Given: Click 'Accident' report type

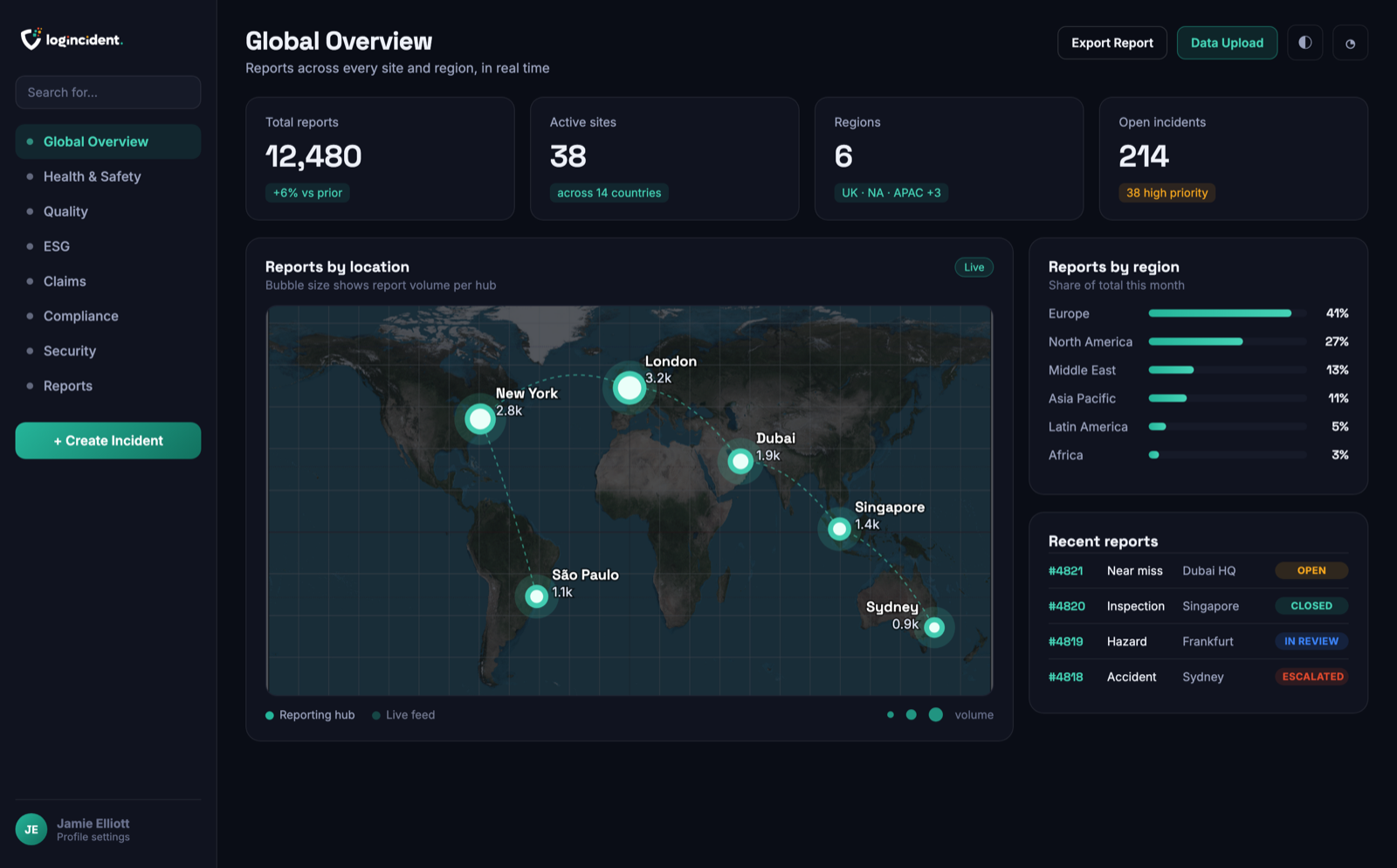Looking at the screenshot, I should (x=1132, y=677).
